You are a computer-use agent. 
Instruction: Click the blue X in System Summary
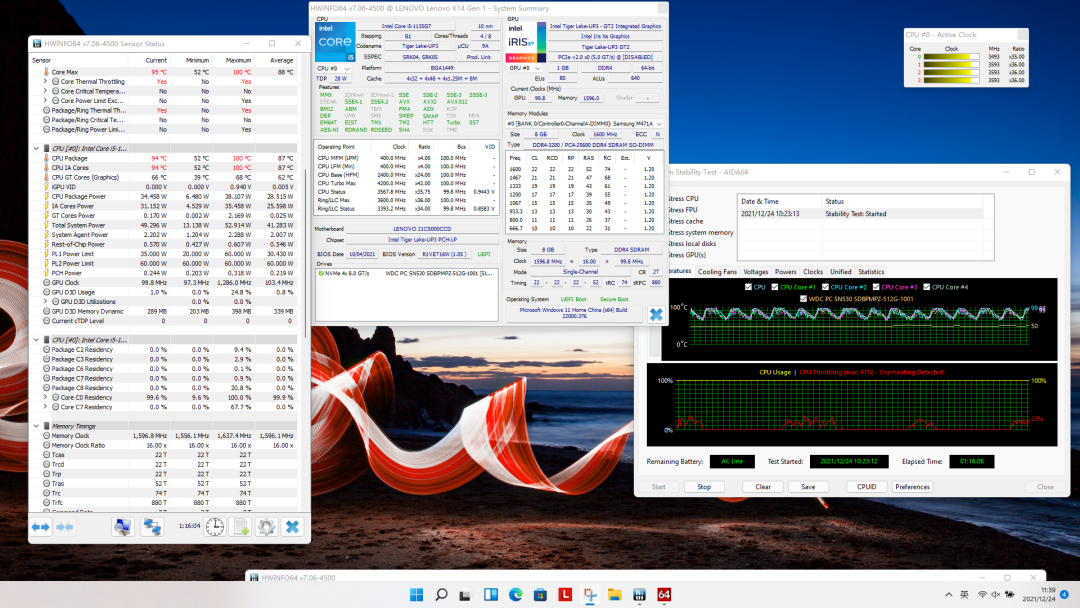pos(656,315)
